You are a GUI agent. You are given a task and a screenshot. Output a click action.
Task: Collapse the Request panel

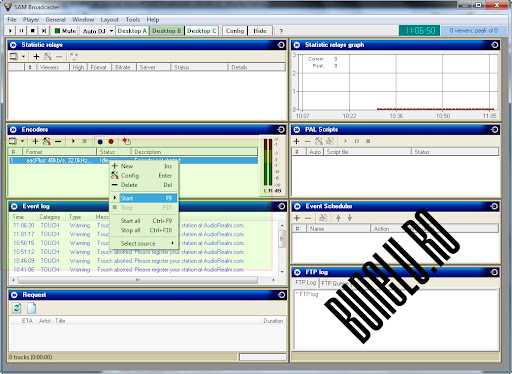pos(281,295)
